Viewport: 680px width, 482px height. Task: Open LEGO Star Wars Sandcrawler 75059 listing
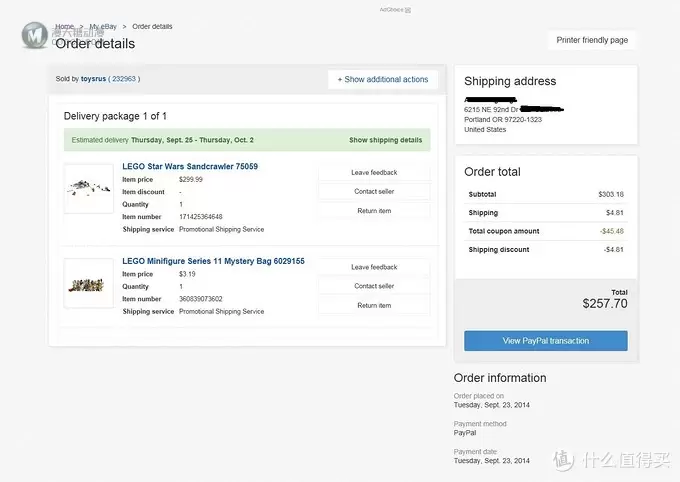190,166
